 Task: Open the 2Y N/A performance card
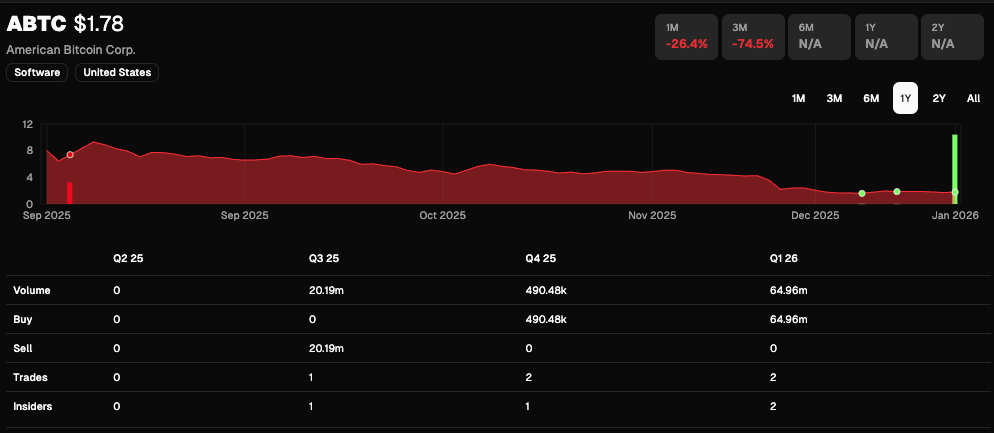[952, 37]
